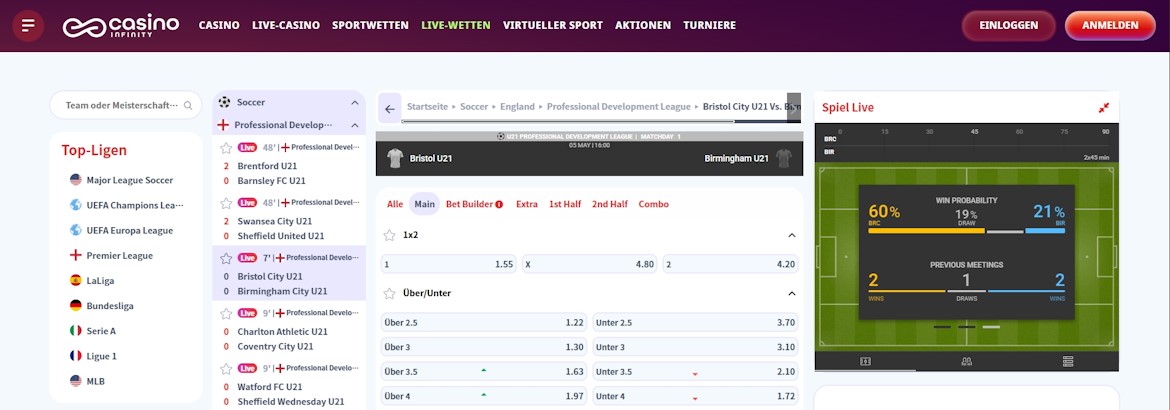Select the Alle markets tab
Screen dimensions: 1170x410
(395, 204)
